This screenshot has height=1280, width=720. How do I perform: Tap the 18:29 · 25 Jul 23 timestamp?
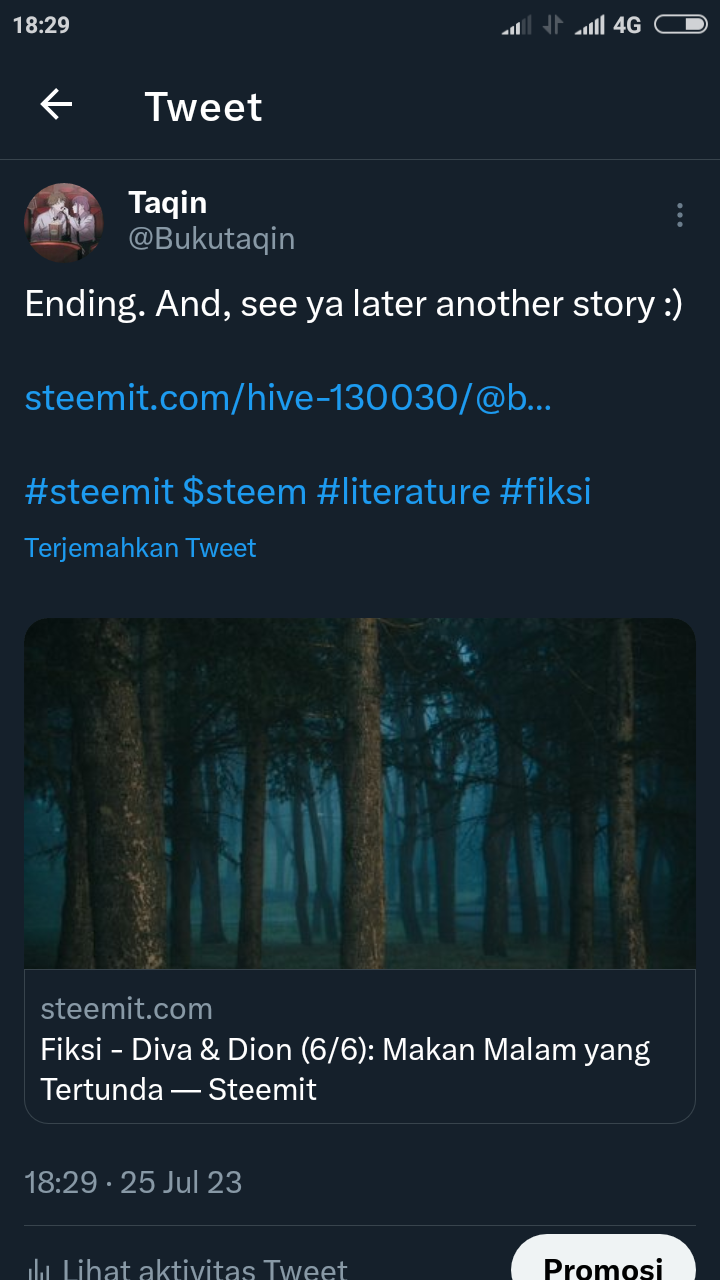click(x=133, y=1183)
